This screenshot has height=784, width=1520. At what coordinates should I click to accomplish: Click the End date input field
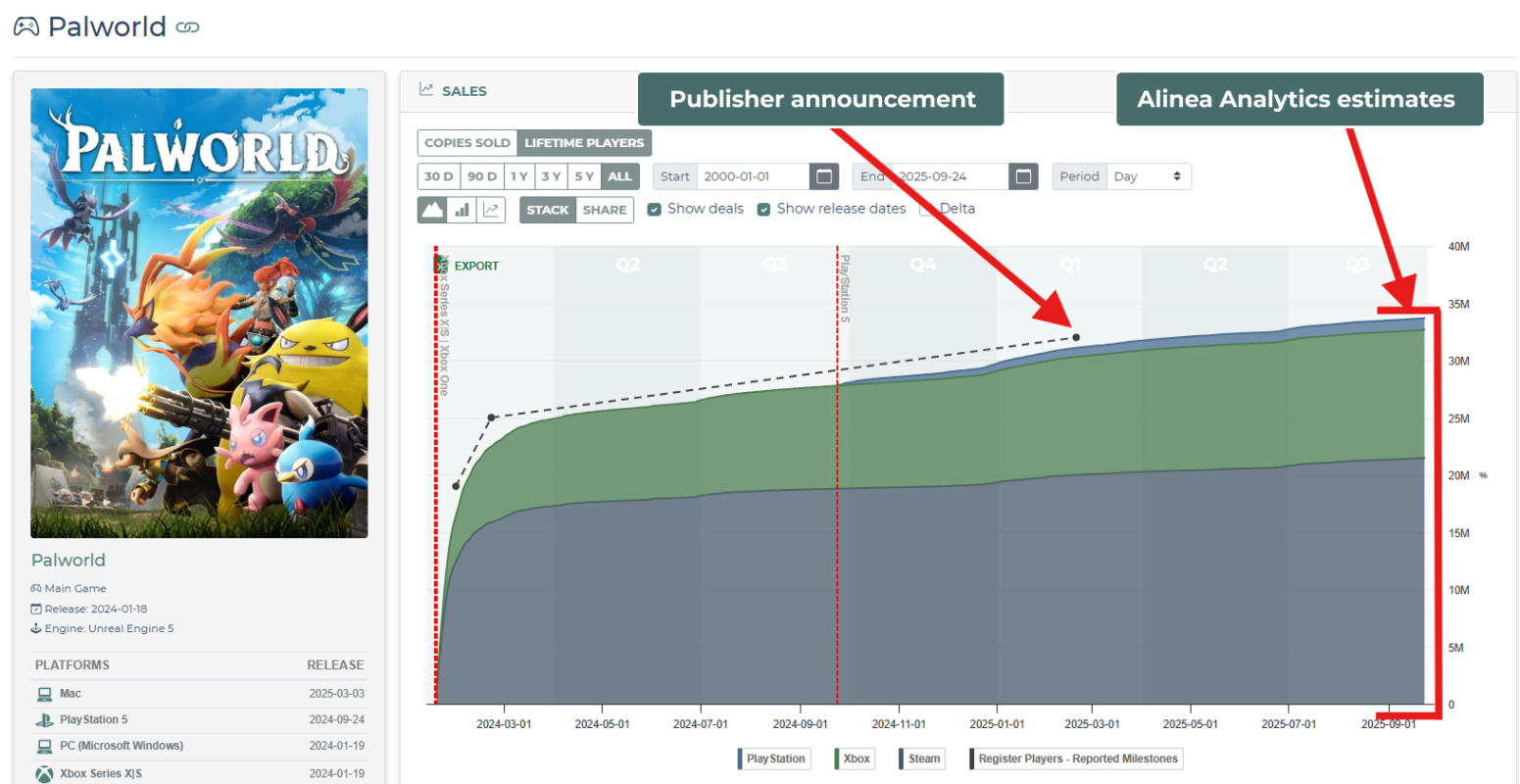click(x=951, y=176)
